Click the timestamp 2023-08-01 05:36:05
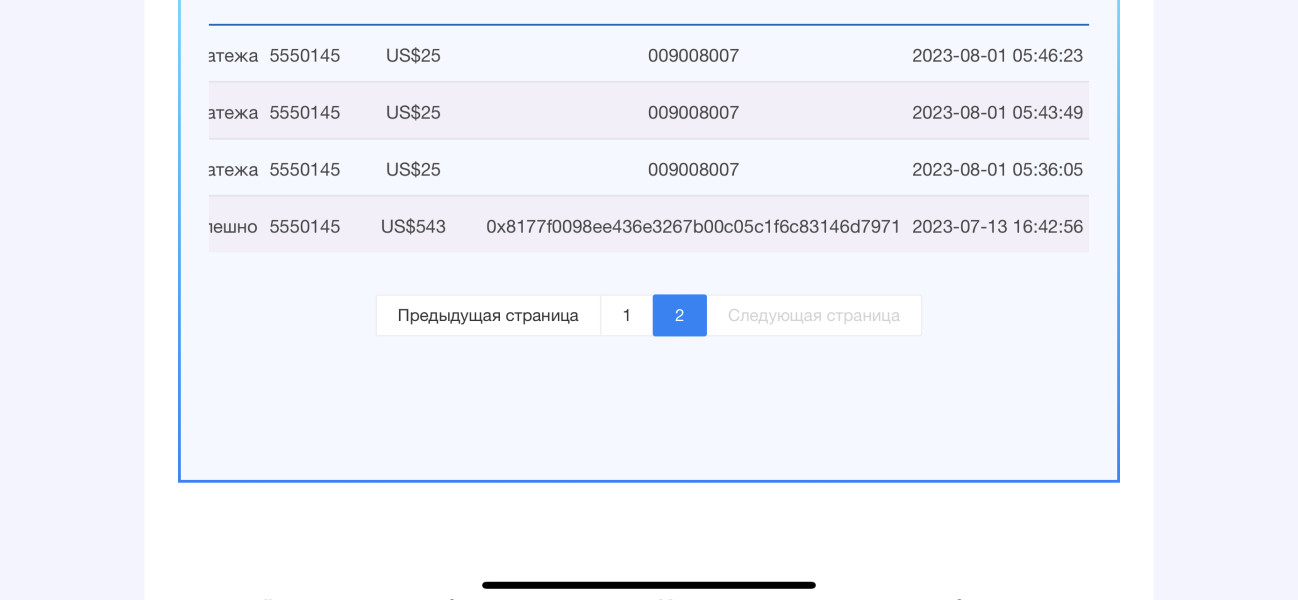 997,169
